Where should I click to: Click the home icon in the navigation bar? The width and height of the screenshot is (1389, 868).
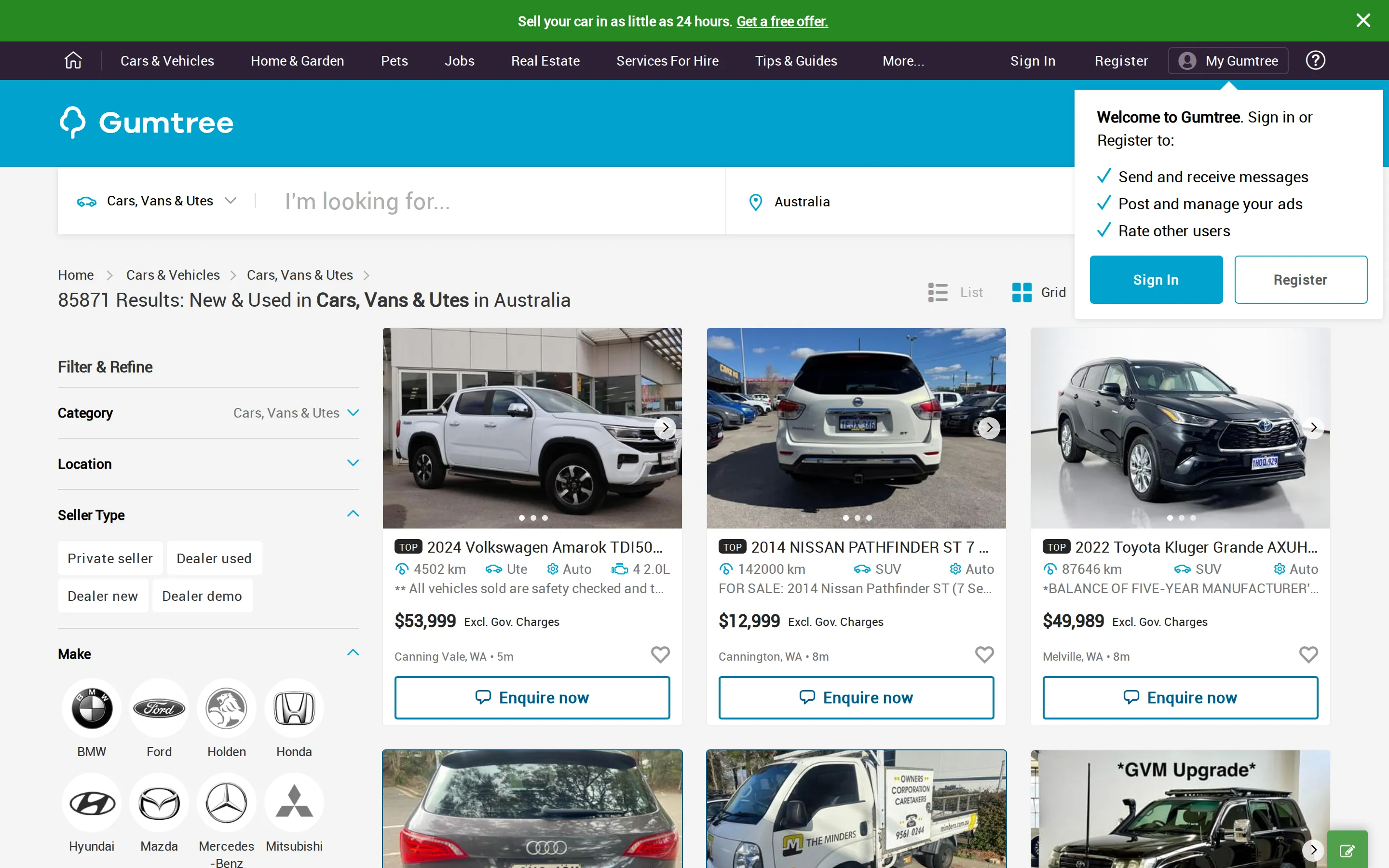click(x=73, y=60)
